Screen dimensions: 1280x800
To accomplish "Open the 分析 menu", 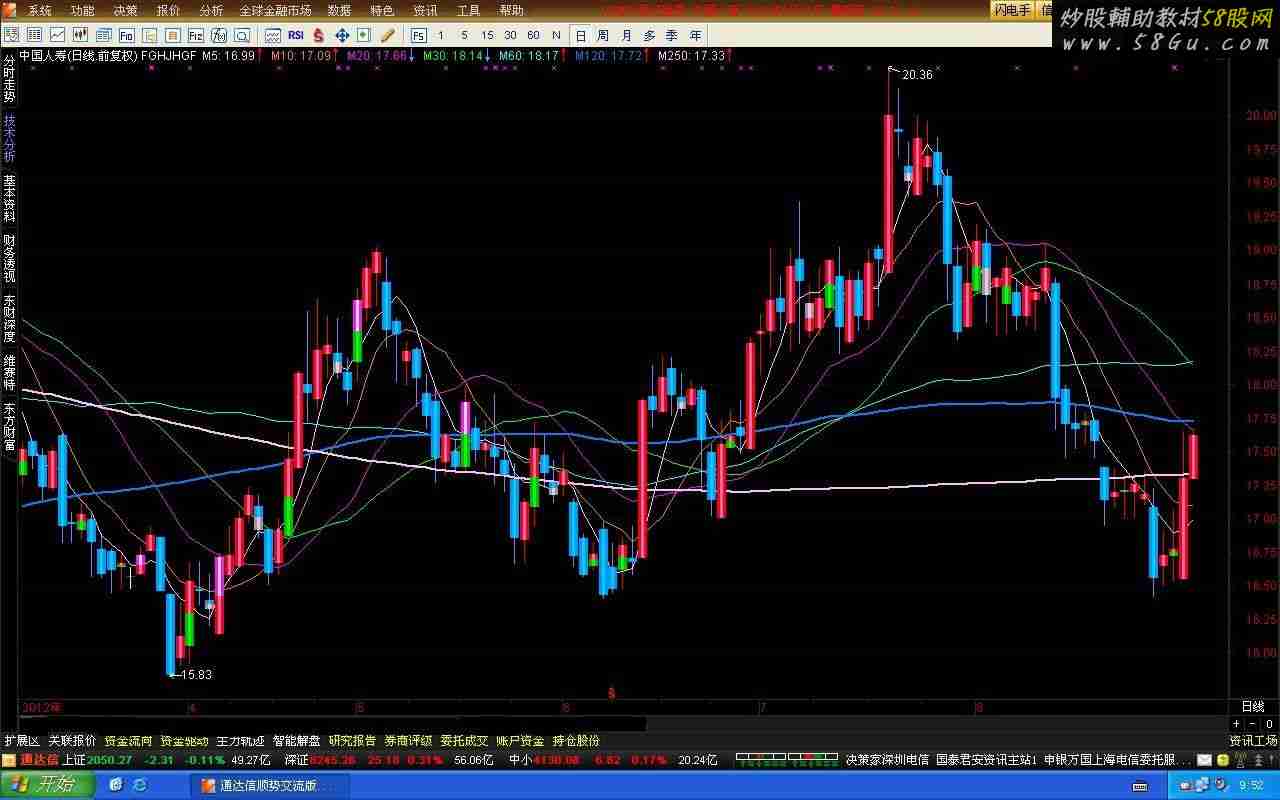I will (x=211, y=10).
